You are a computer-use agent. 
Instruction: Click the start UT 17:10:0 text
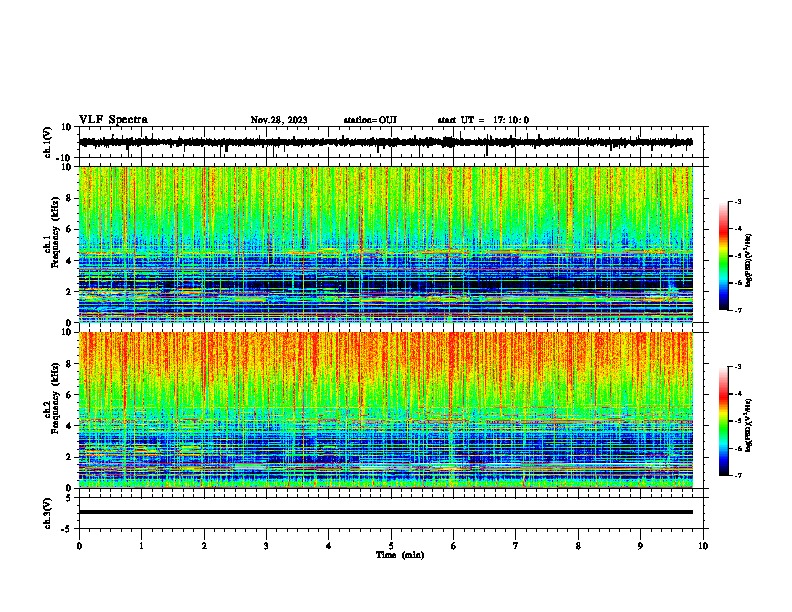click(x=483, y=120)
